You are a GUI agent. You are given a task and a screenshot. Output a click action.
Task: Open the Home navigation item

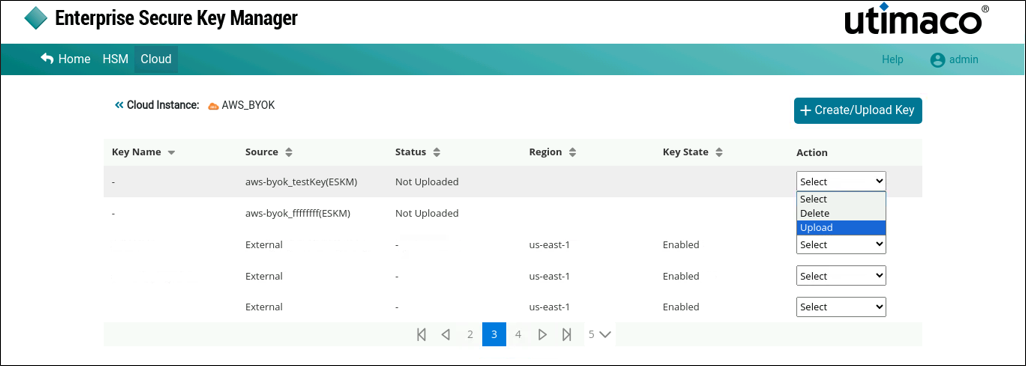tap(65, 59)
